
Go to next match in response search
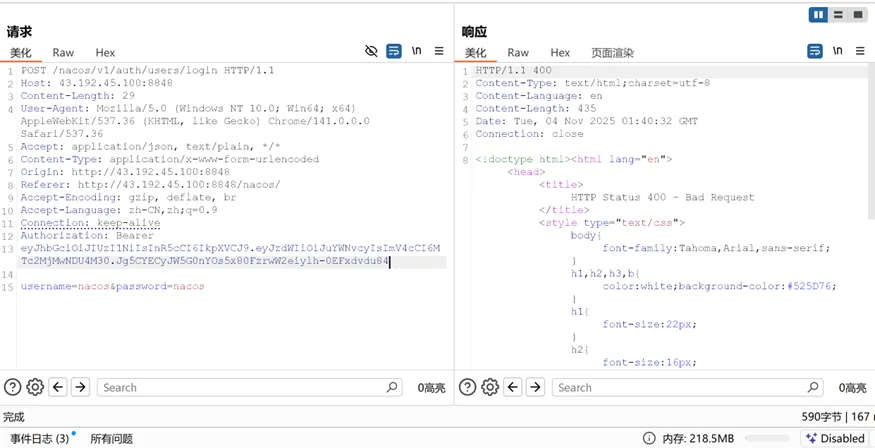pos(535,387)
